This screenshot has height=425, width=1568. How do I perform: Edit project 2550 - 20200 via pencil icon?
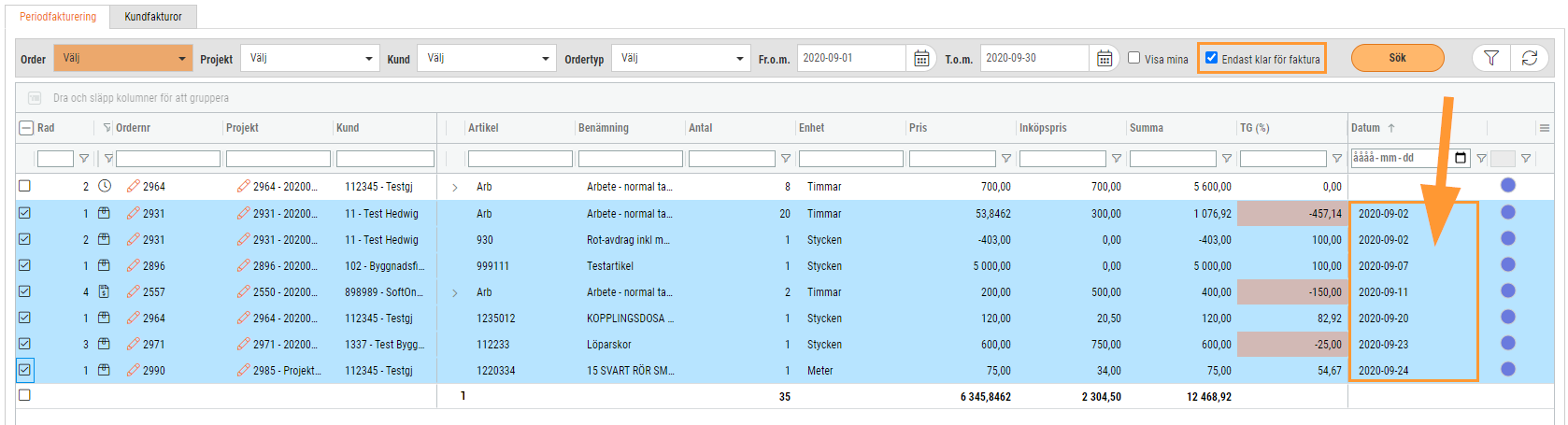point(244,291)
